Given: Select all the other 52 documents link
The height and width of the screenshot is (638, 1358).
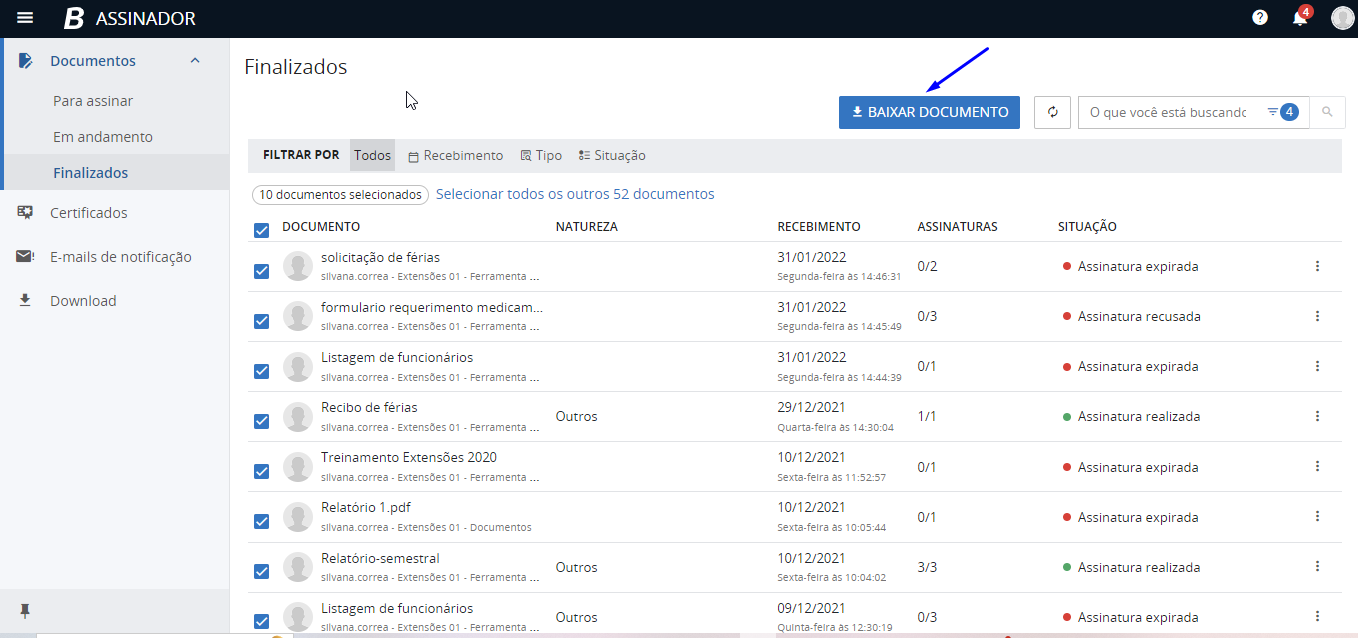Looking at the screenshot, I should pyautogui.click(x=575, y=194).
